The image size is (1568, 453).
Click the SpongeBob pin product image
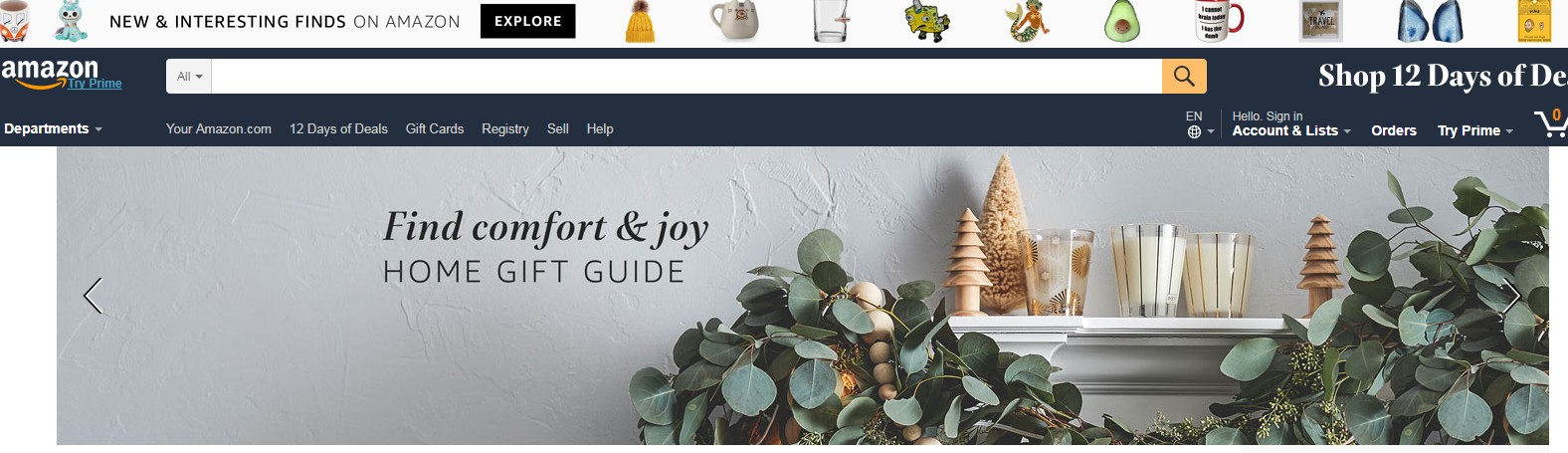tap(927, 22)
